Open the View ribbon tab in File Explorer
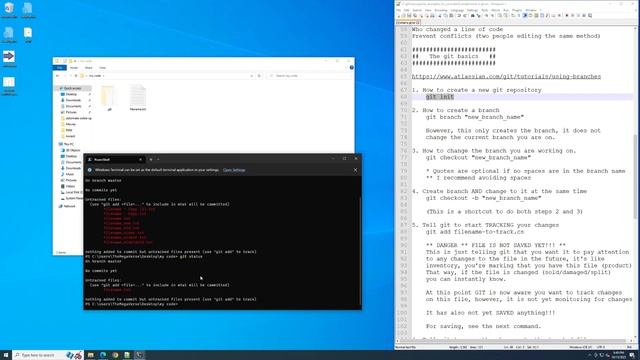 [102, 68]
